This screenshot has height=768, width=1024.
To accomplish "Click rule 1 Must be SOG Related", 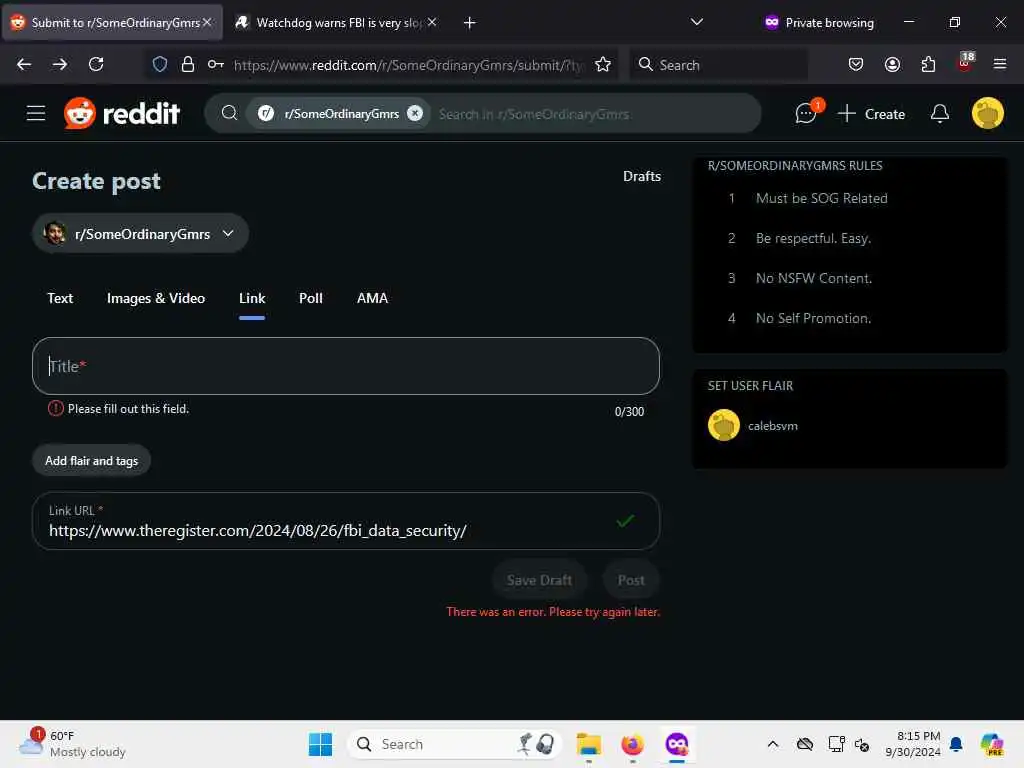I will coord(822,199).
